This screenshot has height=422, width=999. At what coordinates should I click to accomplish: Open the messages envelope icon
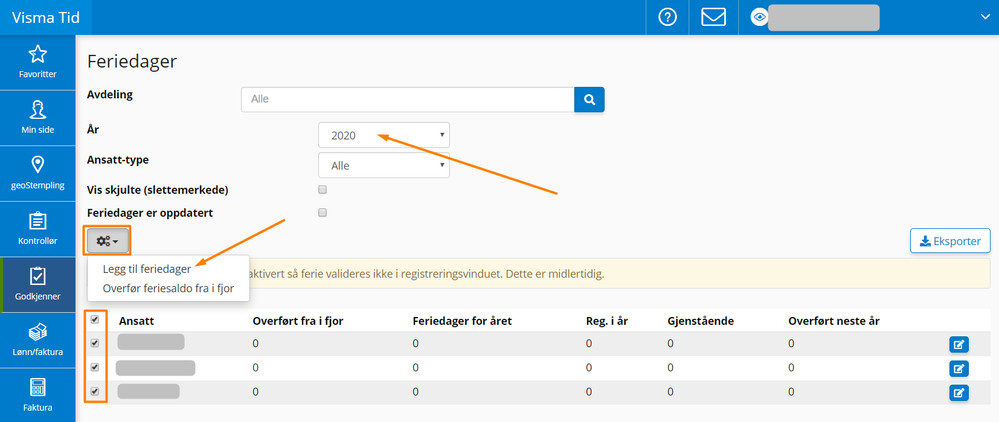(x=713, y=17)
